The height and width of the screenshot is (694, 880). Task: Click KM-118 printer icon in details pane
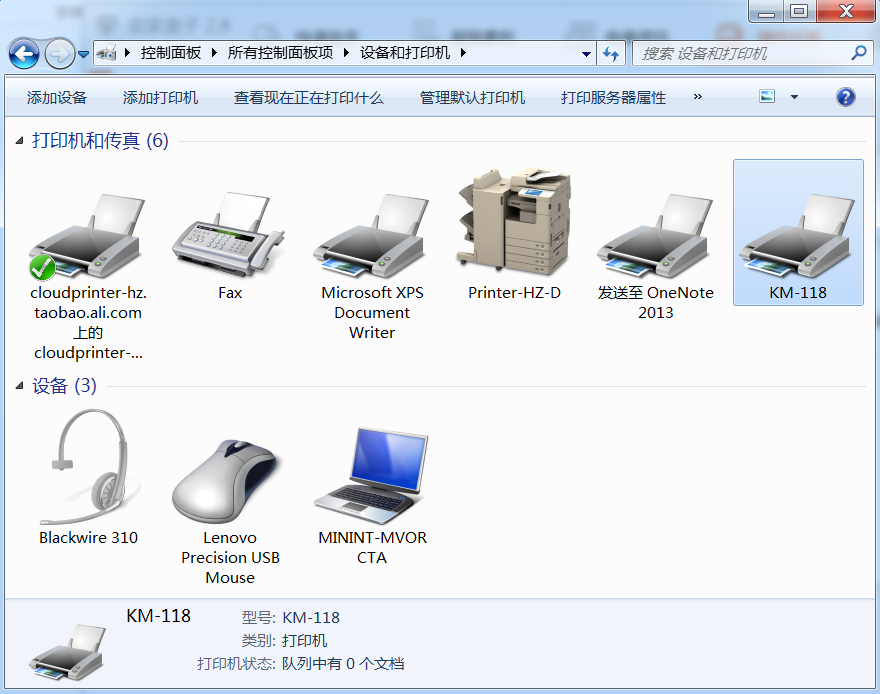click(x=67, y=651)
